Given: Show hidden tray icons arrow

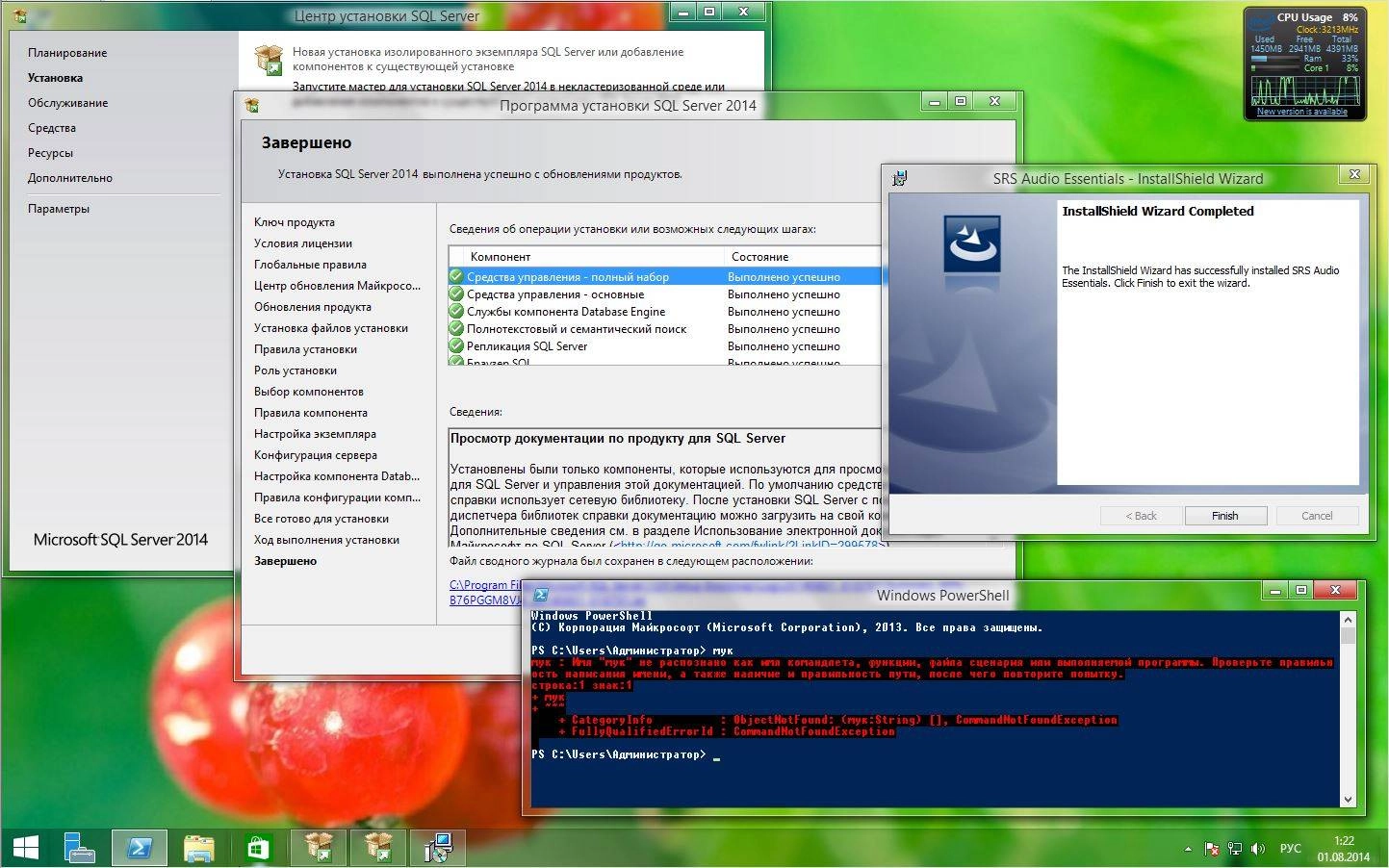Looking at the screenshot, I should point(1188,849).
